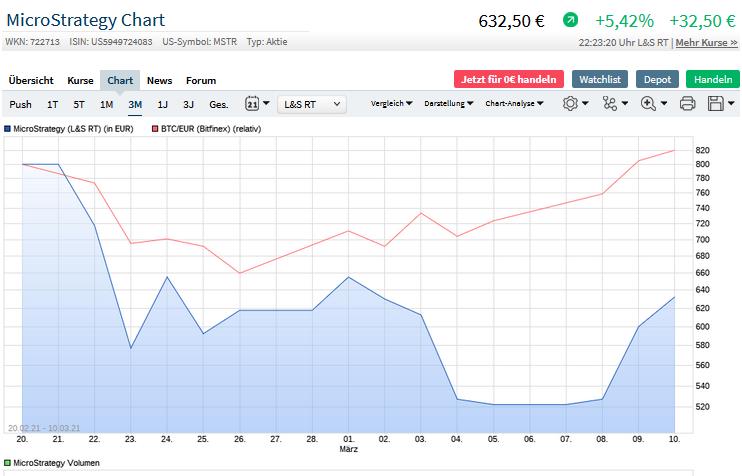This screenshot has height=476, width=742.
Task: Select the 1M time range
Action: point(106,104)
